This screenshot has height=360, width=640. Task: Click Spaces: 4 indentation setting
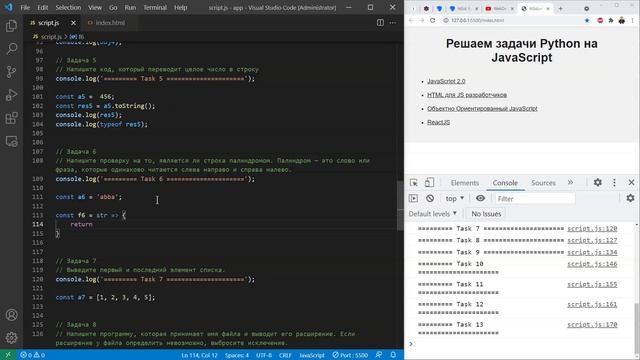click(237, 355)
